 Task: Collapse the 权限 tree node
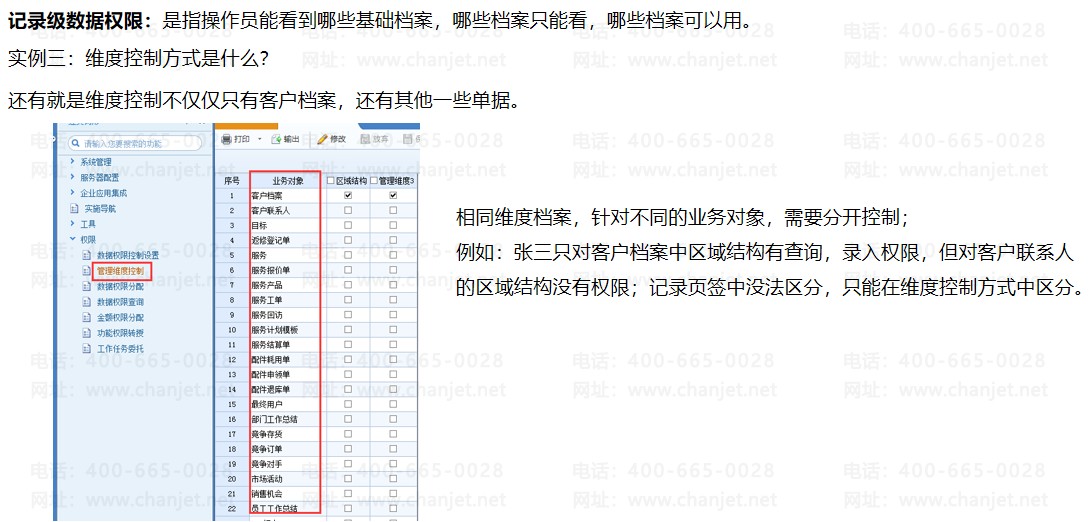pyautogui.click(x=73, y=240)
